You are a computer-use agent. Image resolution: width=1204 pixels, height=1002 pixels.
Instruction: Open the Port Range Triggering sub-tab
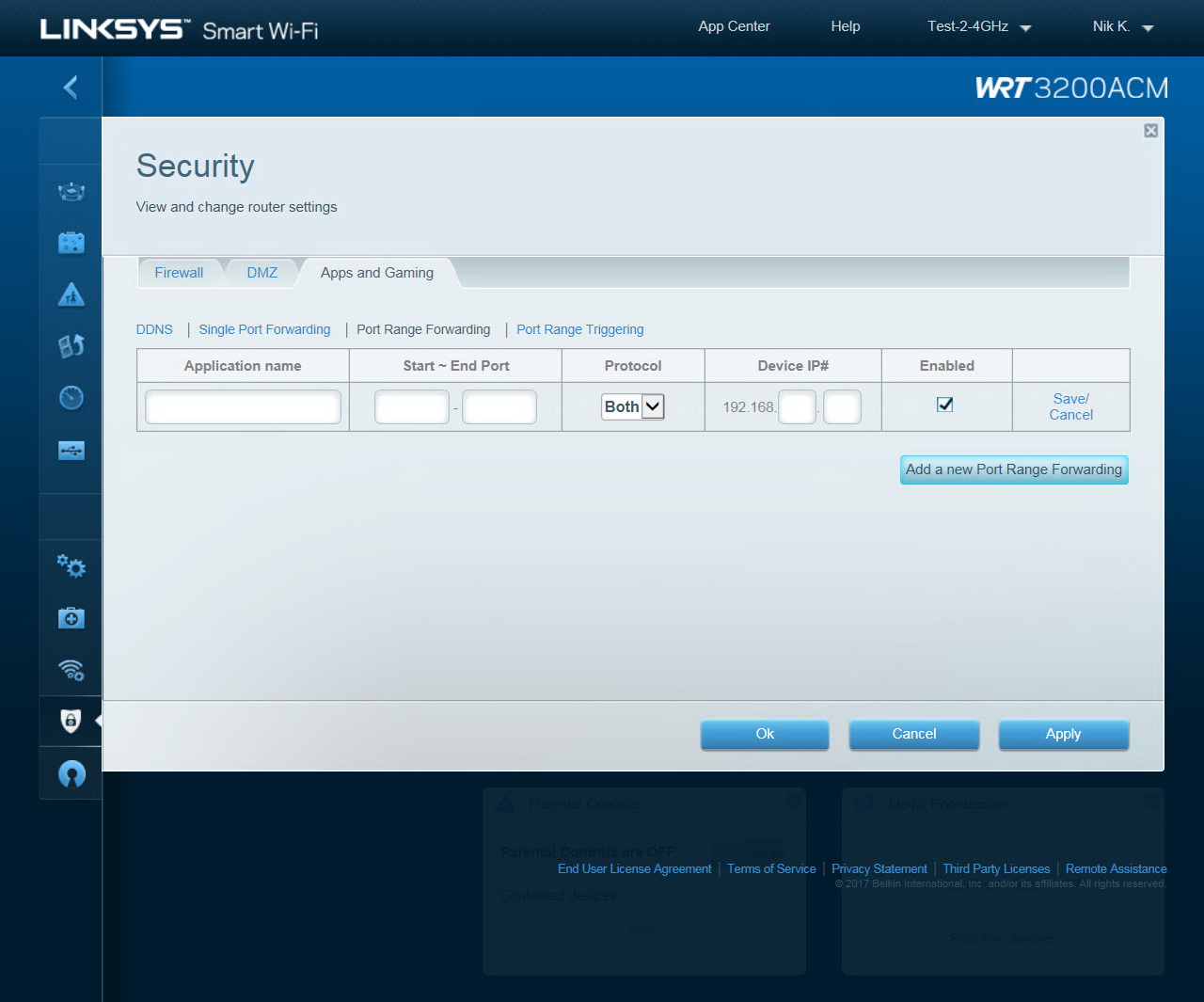[580, 329]
